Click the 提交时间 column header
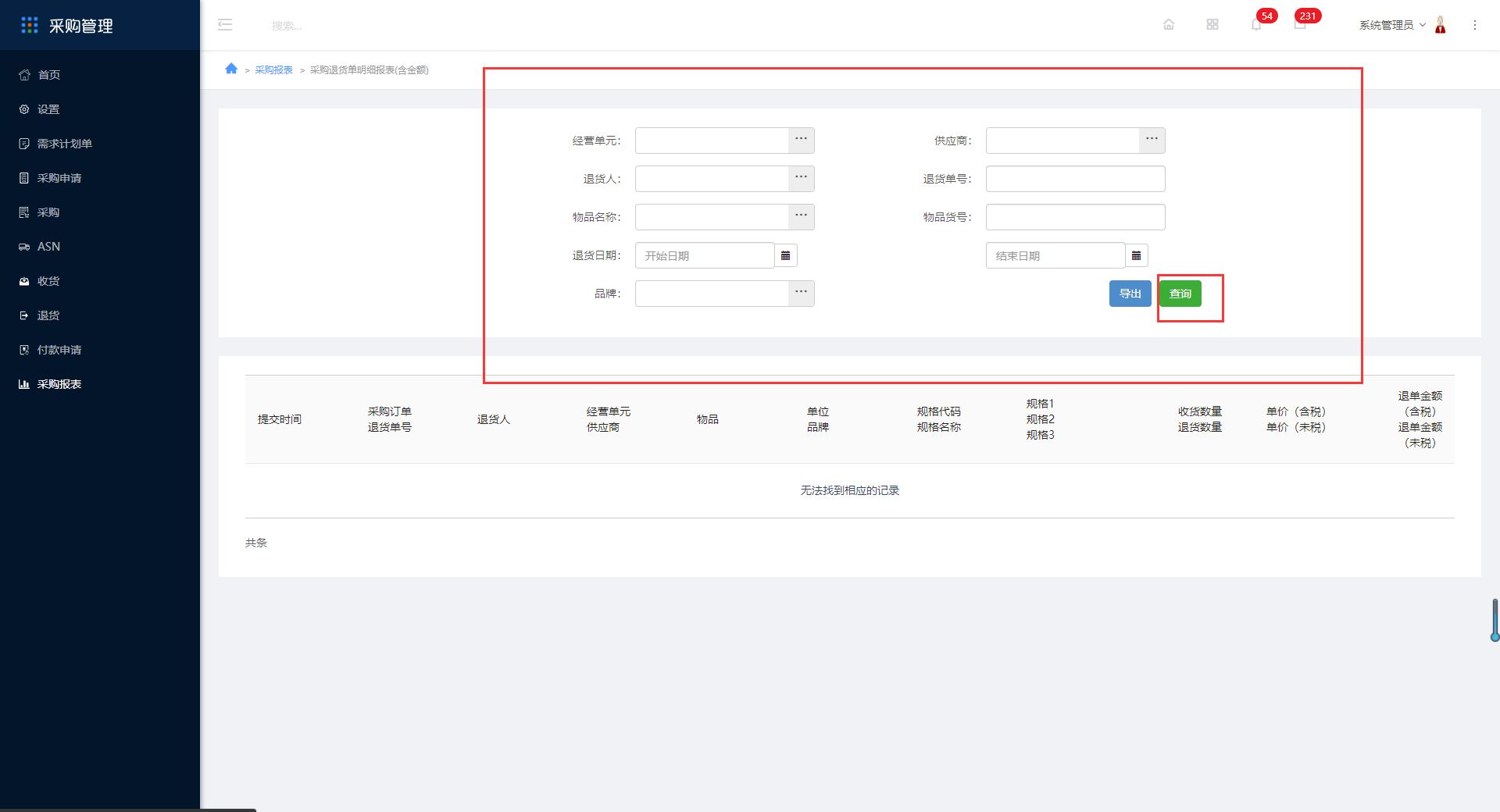 coord(280,419)
